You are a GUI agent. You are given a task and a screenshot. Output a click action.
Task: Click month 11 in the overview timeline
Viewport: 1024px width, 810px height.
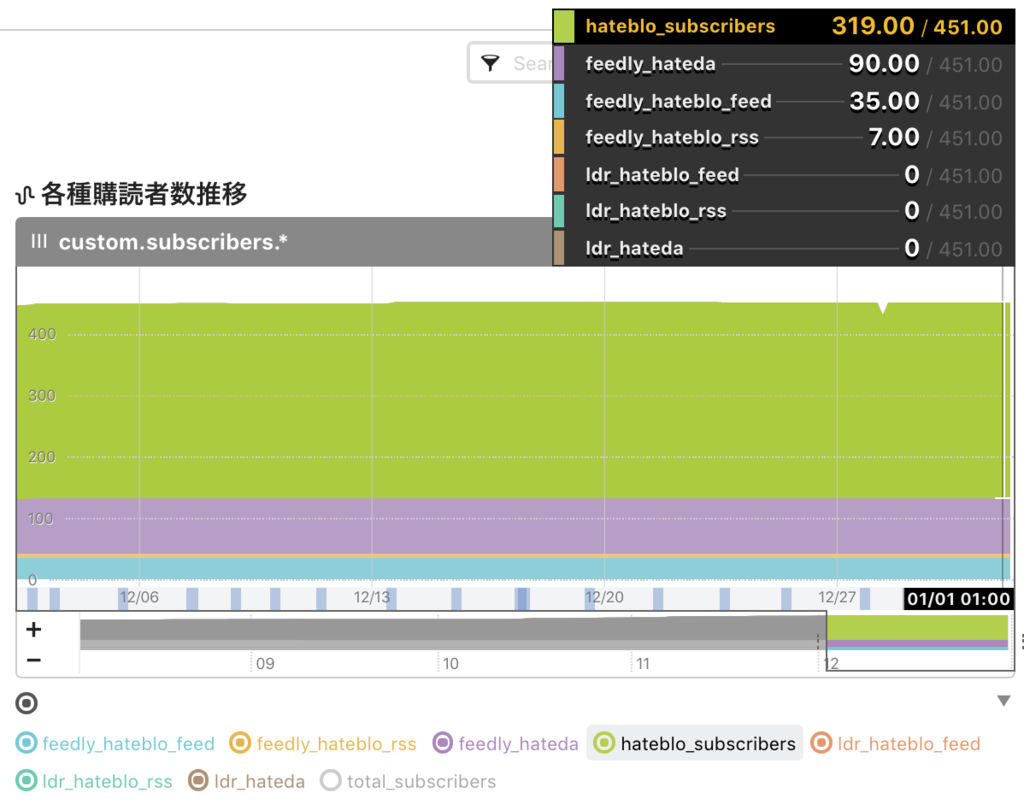pos(643,664)
